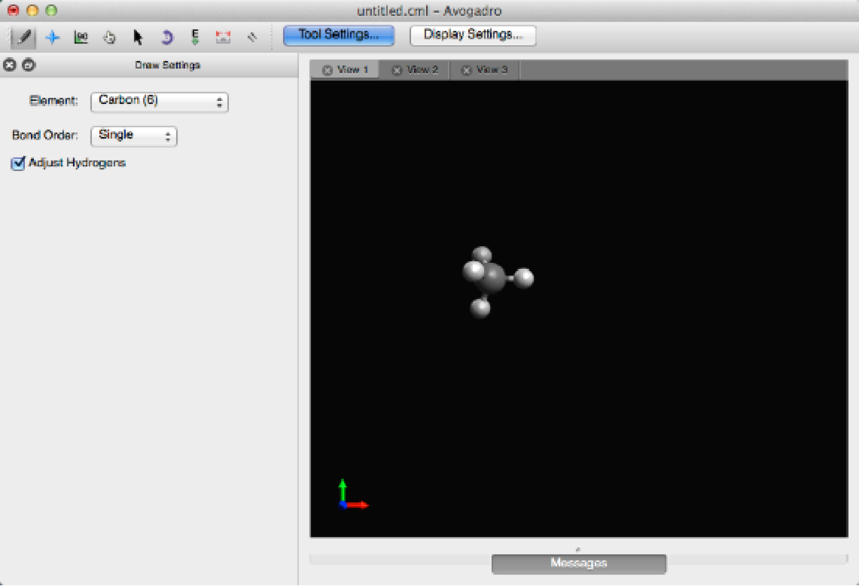Select the Navigate tool
This screenshot has height=586, width=859.
pyautogui.click(x=52, y=37)
